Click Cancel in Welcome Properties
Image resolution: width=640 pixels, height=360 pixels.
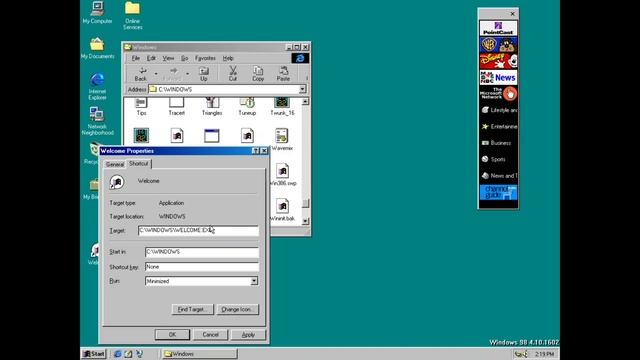click(210, 335)
